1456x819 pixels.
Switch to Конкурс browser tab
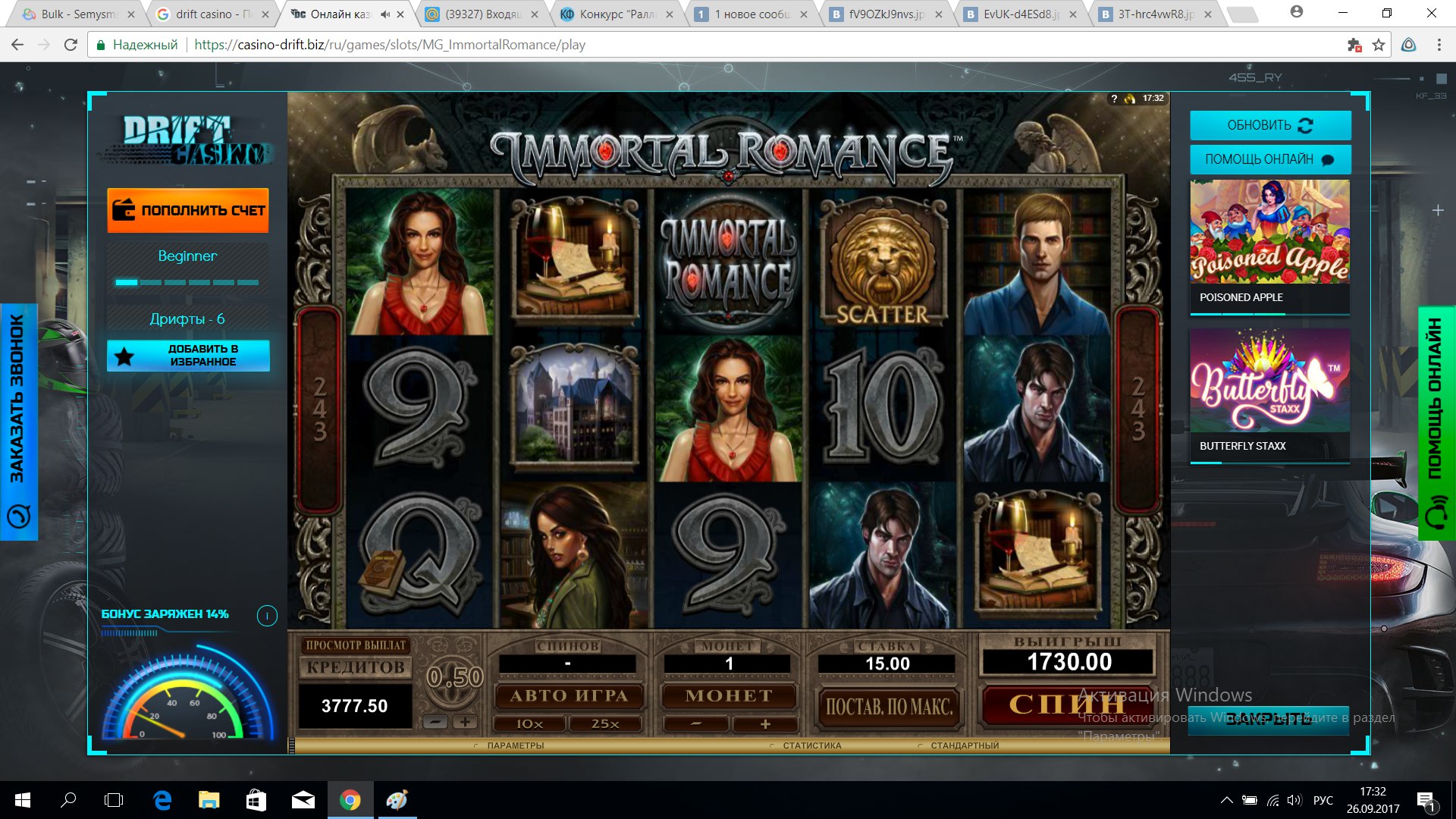617,14
